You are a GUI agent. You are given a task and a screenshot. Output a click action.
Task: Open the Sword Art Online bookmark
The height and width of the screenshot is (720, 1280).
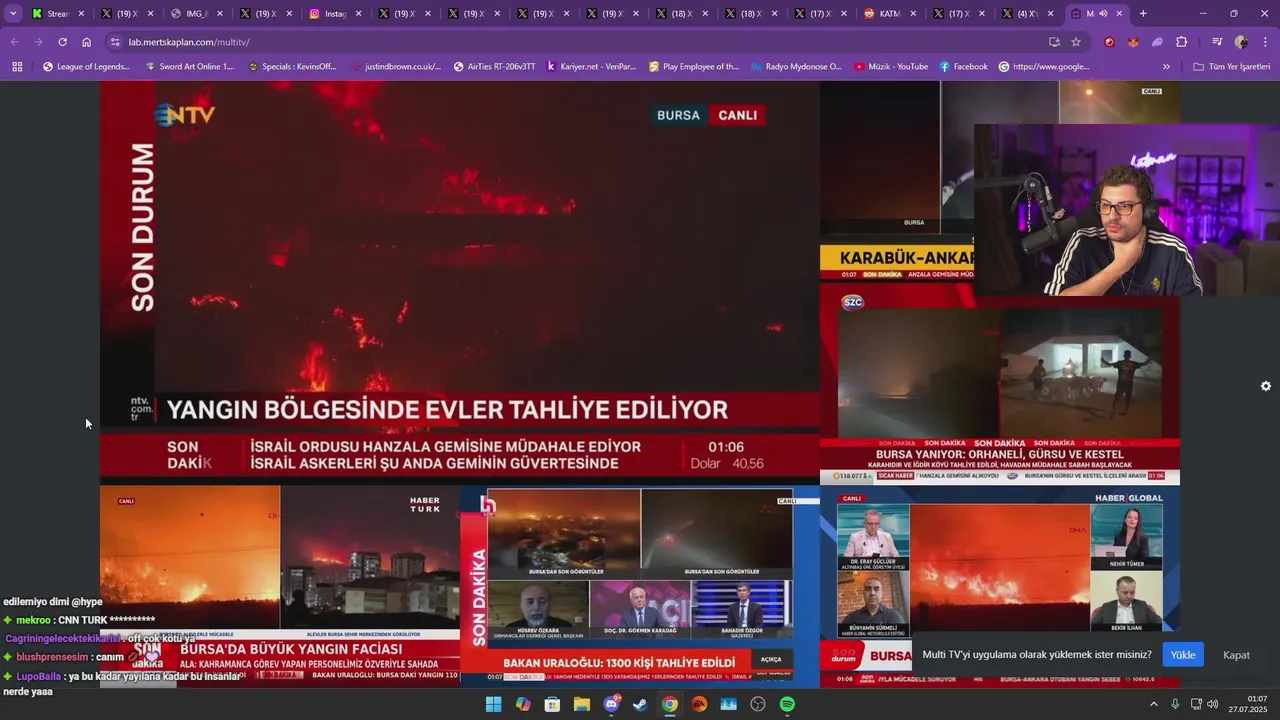click(189, 67)
